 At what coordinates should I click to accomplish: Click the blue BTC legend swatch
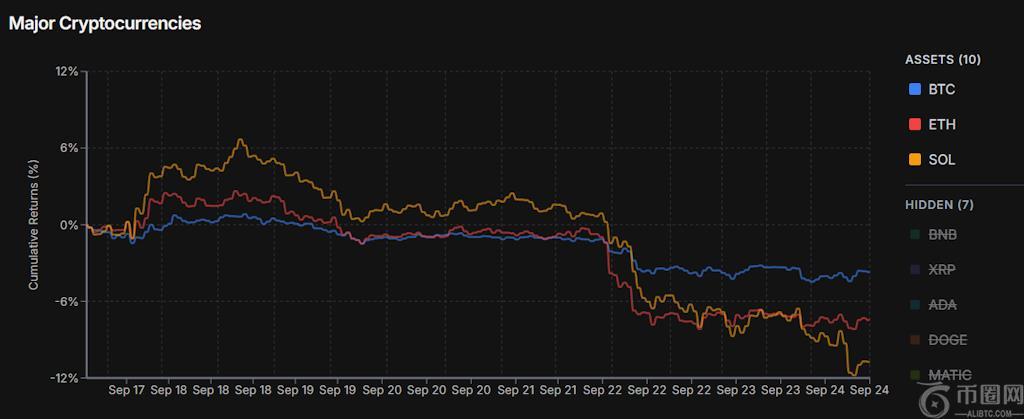click(914, 90)
